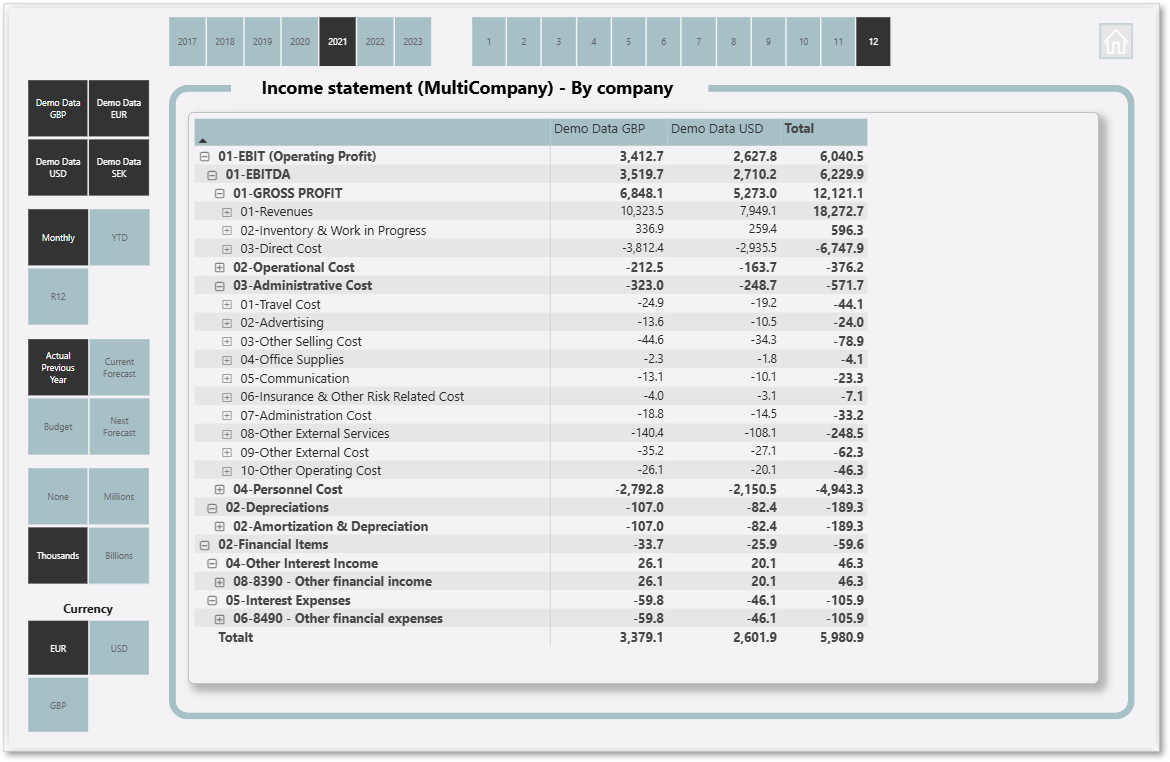Choose USD as currency
Viewport: 1170px width, 762px height.
pyautogui.click(x=119, y=648)
